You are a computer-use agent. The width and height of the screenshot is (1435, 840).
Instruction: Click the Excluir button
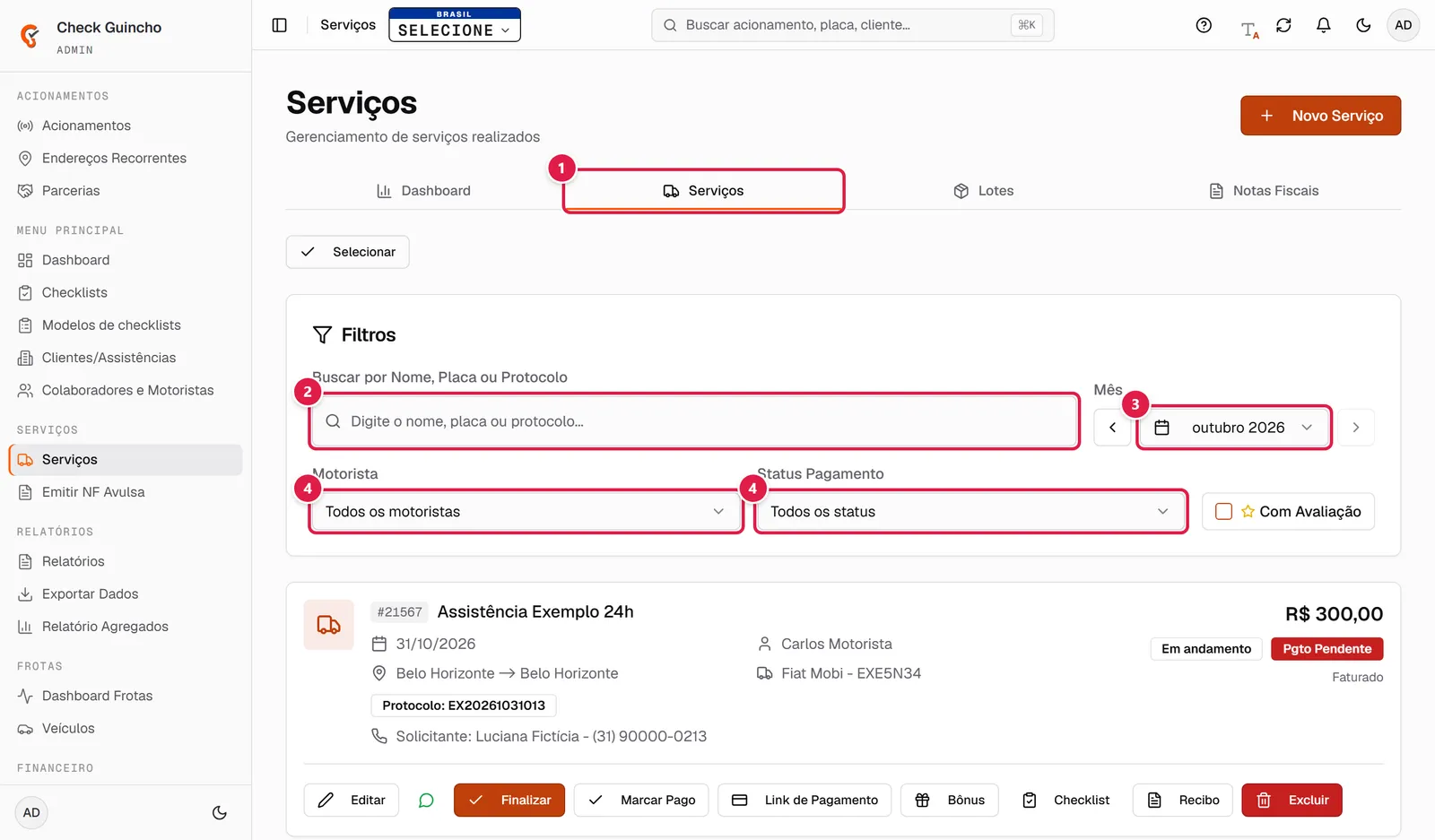click(x=1291, y=800)
